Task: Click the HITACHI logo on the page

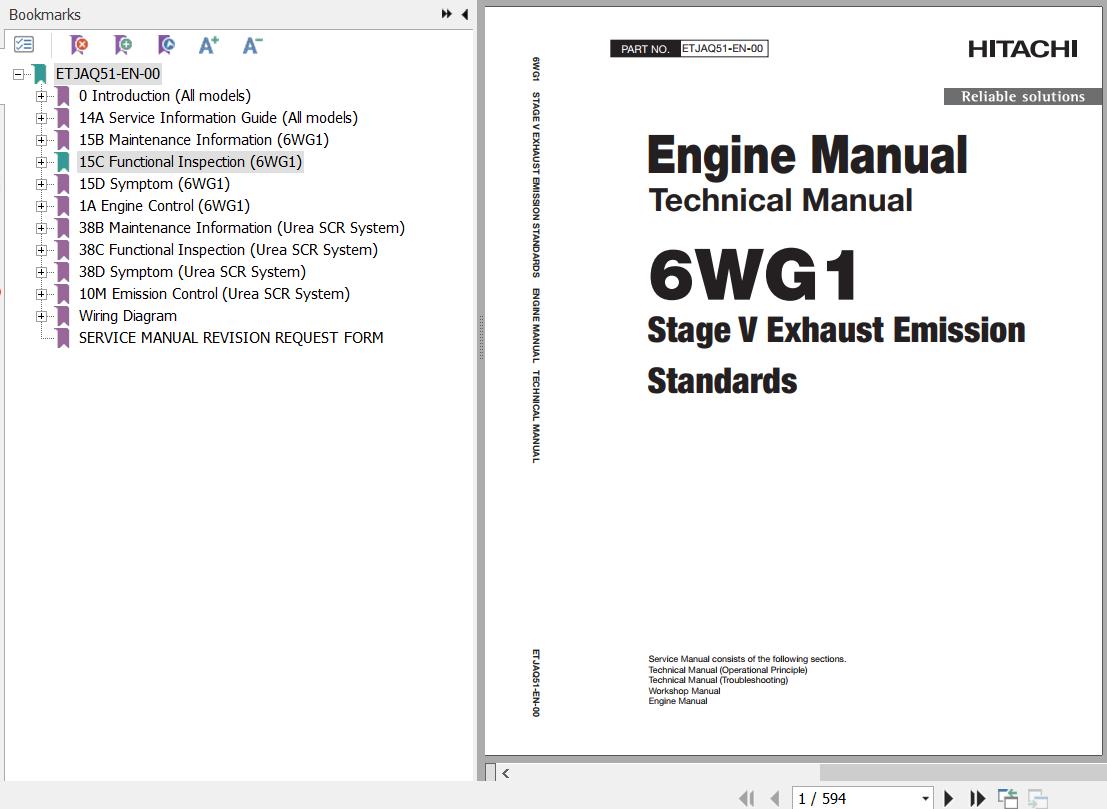Action: tap(1023, 49)
